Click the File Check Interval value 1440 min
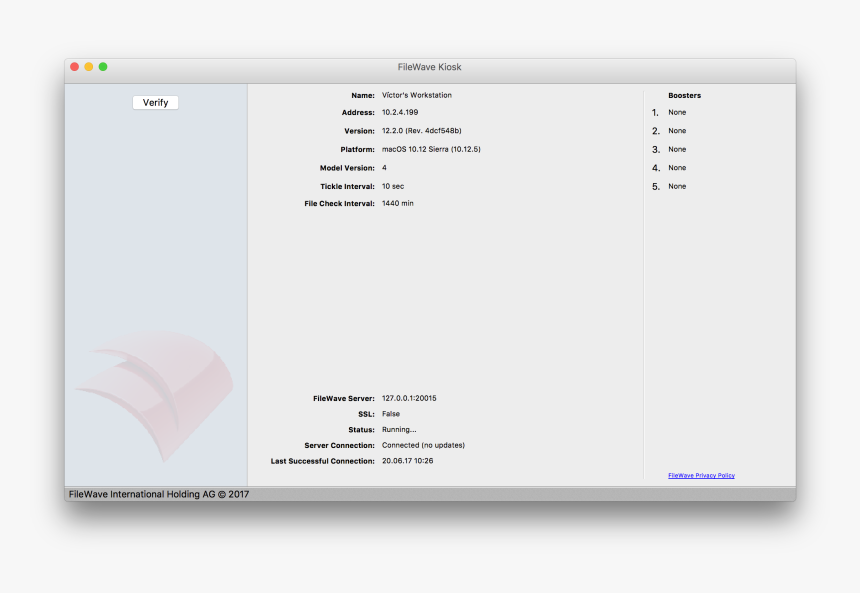This screenshot has width=860, height=593. (398, 203)
